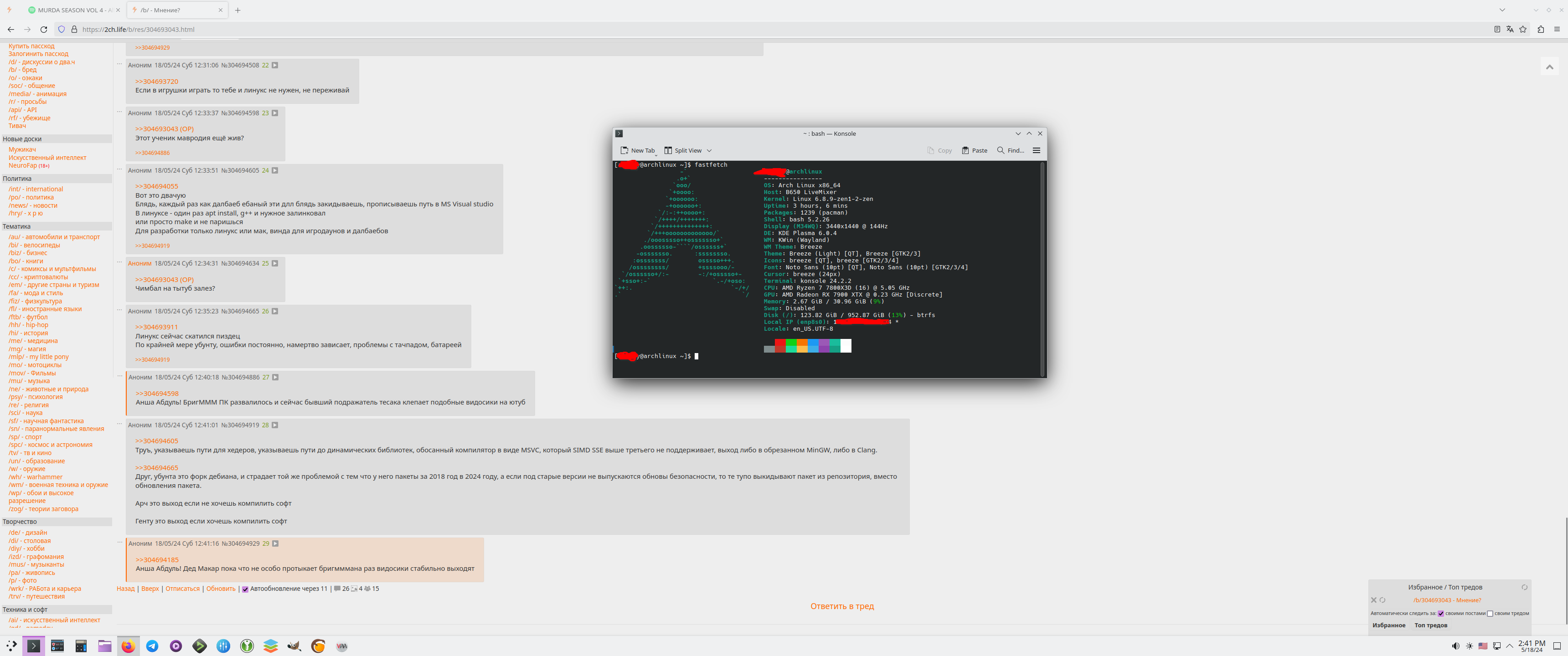The width and height of the screenshot is (1568, 656).
Task: Open Telegram from the taskbar
Action: pos(152,646)
